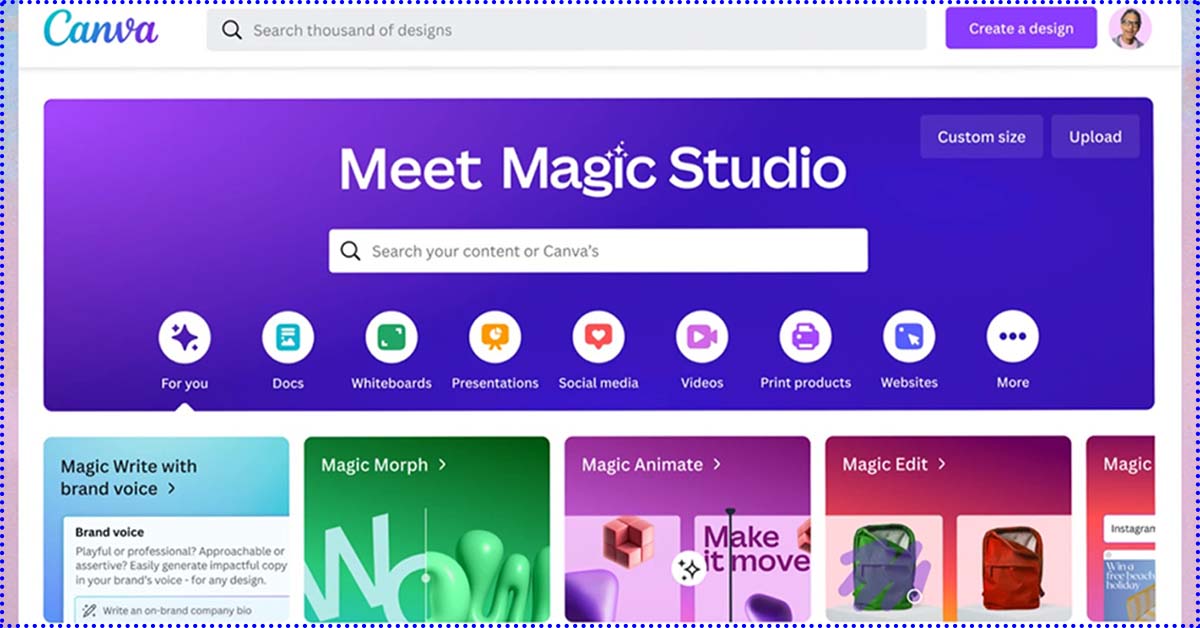Open the user profile avatar
Screen dimensions: 1200x628
click(1130, 28)
